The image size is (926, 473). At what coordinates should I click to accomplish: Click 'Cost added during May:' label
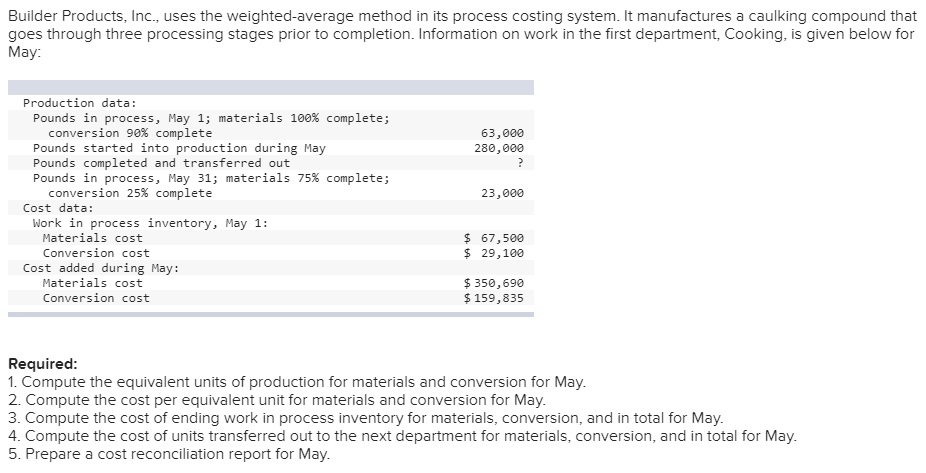(101, 268)
